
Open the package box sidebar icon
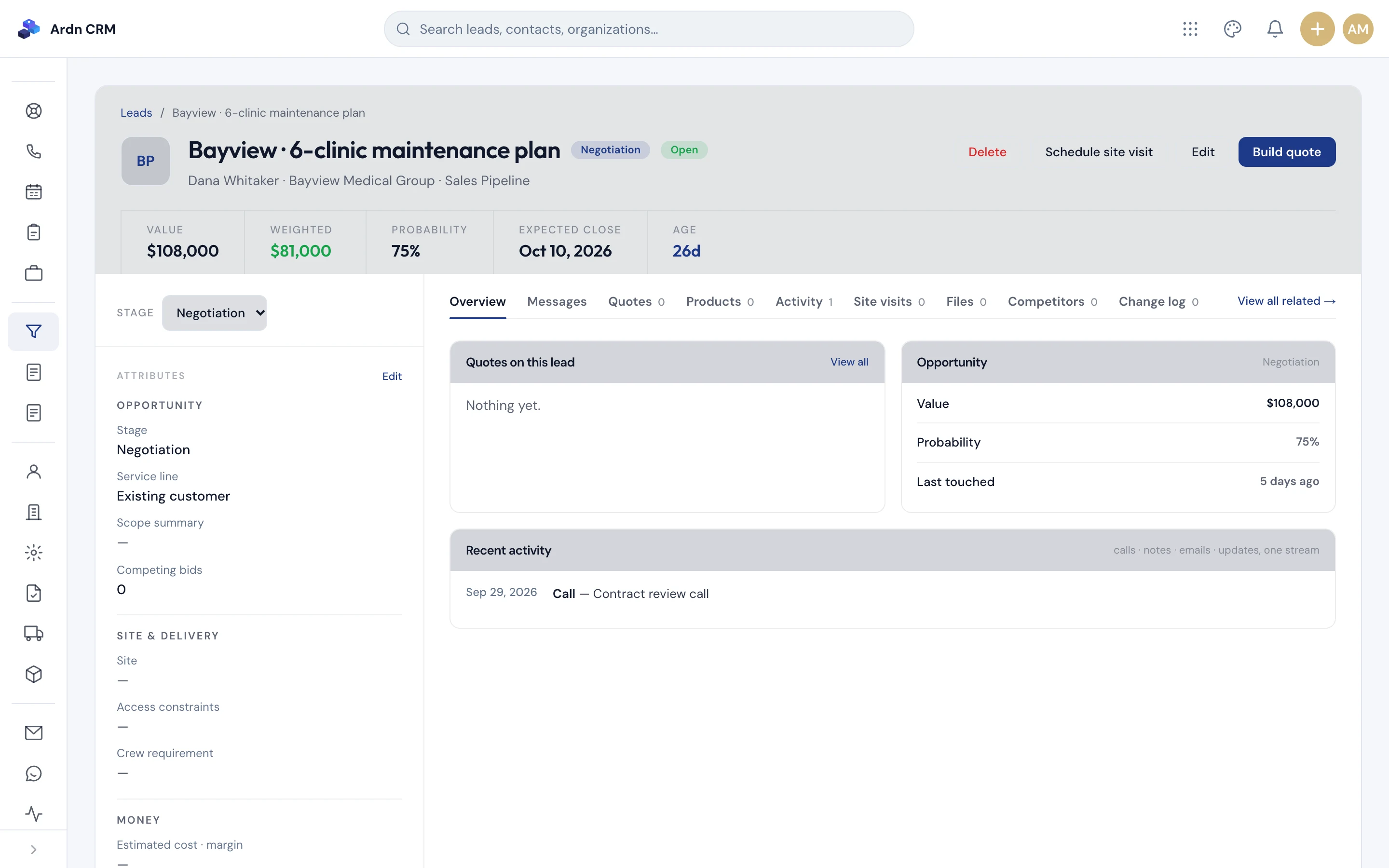[x=34, y=674]
